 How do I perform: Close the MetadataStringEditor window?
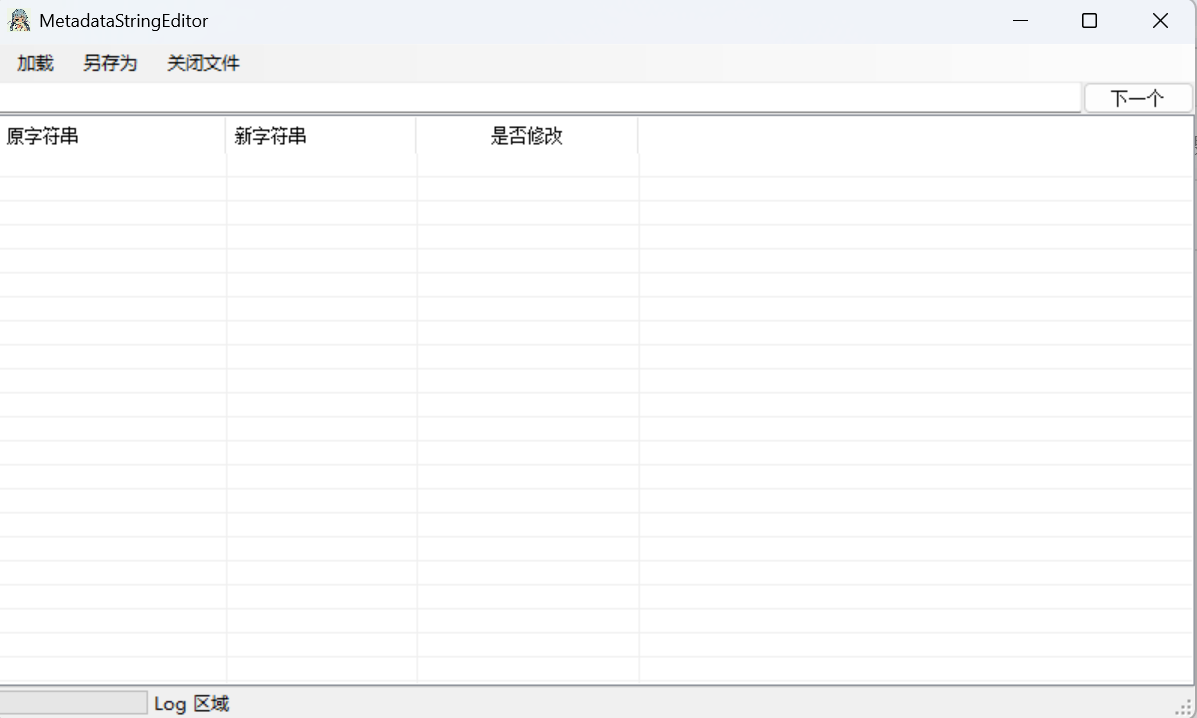[1159, 20]
